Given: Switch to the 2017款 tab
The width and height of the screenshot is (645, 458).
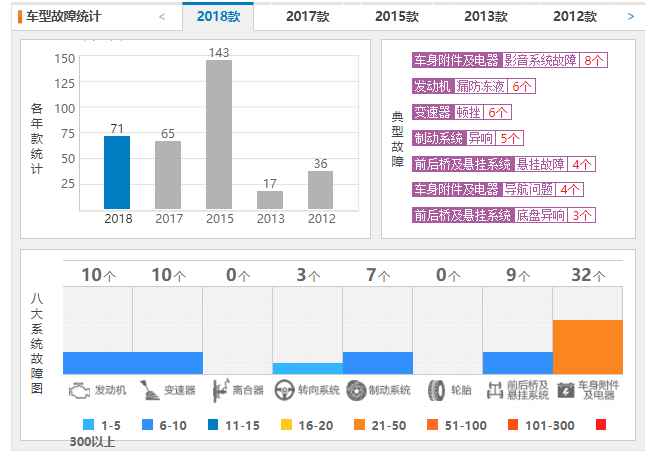Looking at the screenshot, I should point(308,16).
